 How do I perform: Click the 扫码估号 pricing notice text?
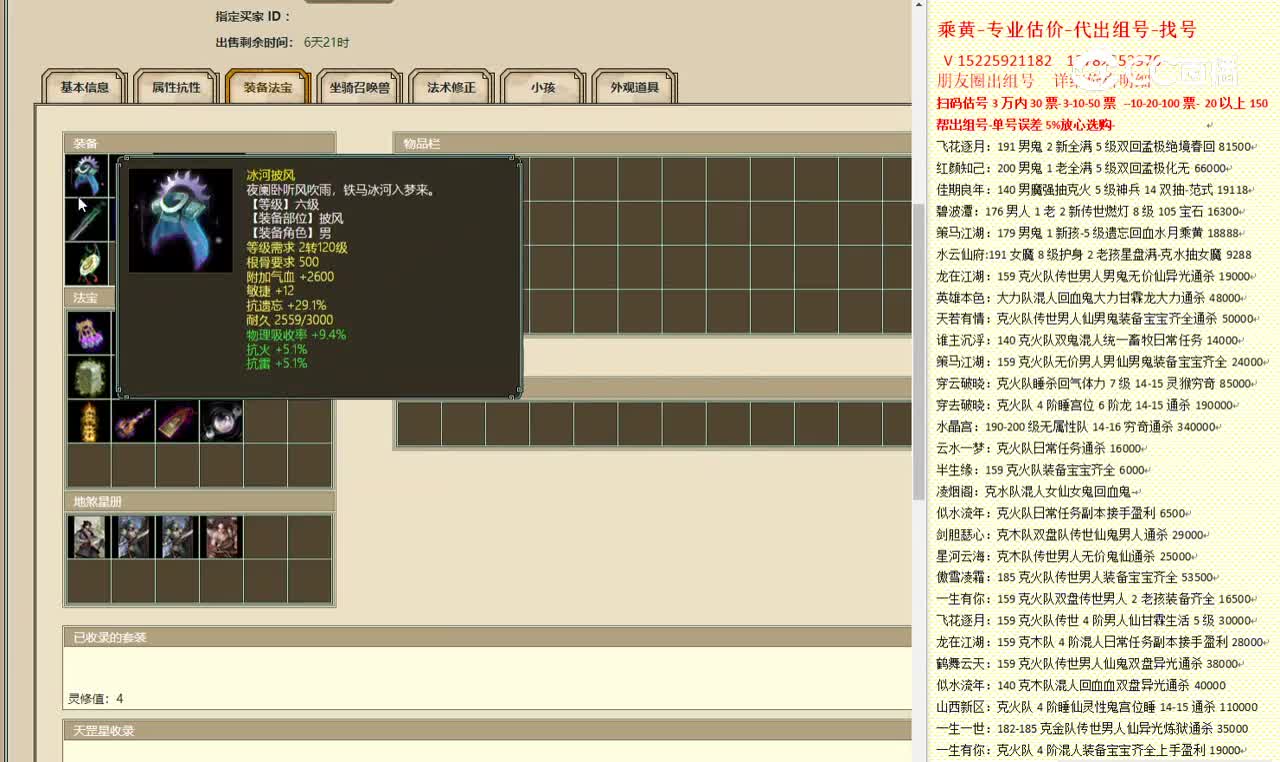(x=1102, y=103)
